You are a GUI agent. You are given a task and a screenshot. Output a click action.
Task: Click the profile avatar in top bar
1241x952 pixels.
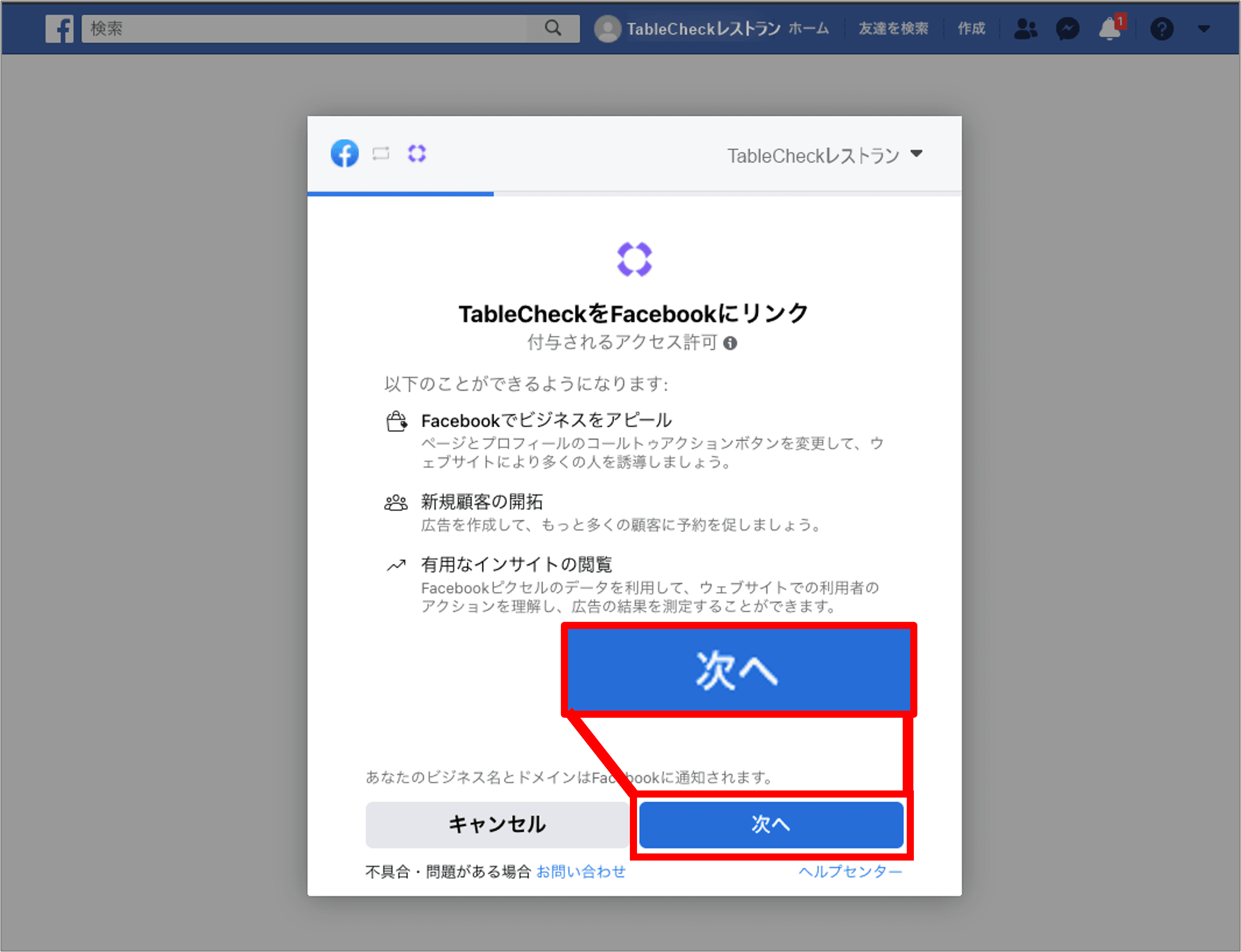607,28
